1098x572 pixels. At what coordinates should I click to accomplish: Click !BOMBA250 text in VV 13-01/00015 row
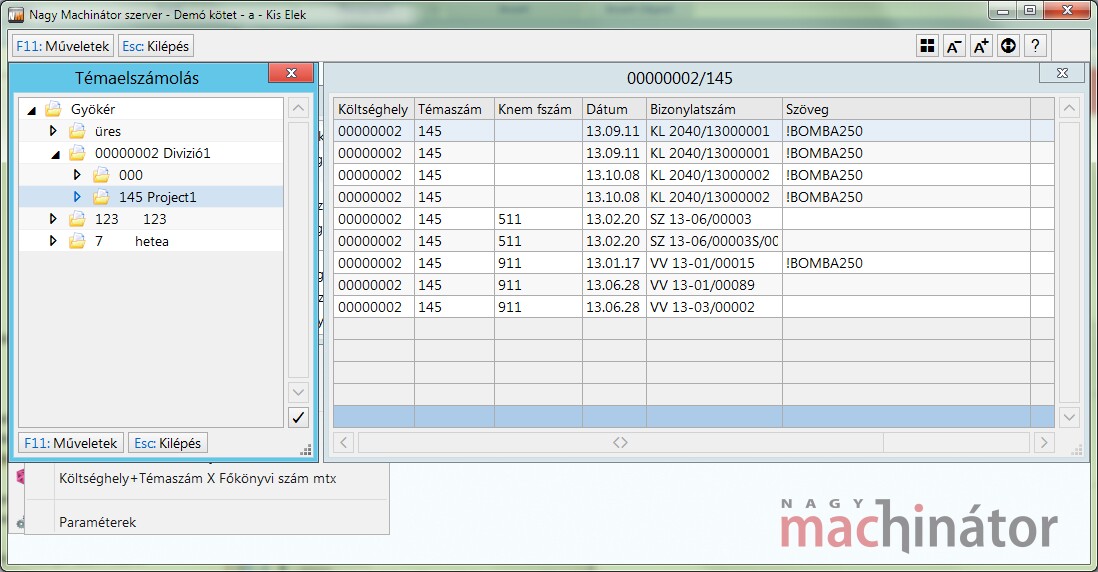point(824,263)
